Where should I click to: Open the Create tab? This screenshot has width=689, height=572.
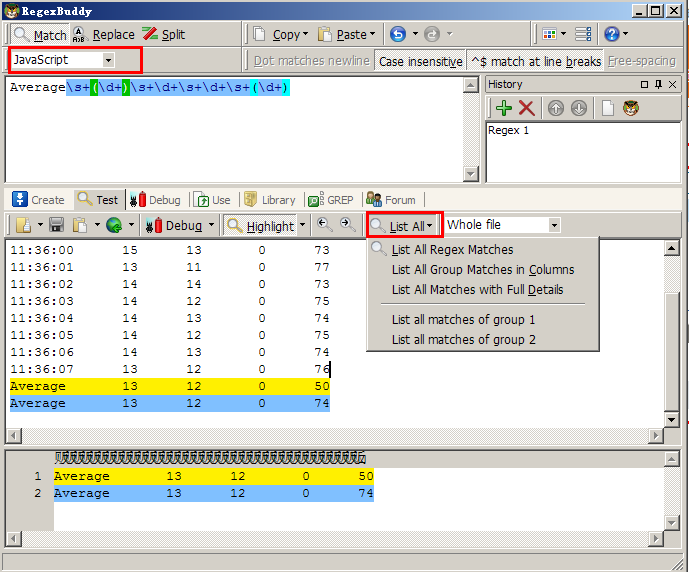tap(39, 200)
